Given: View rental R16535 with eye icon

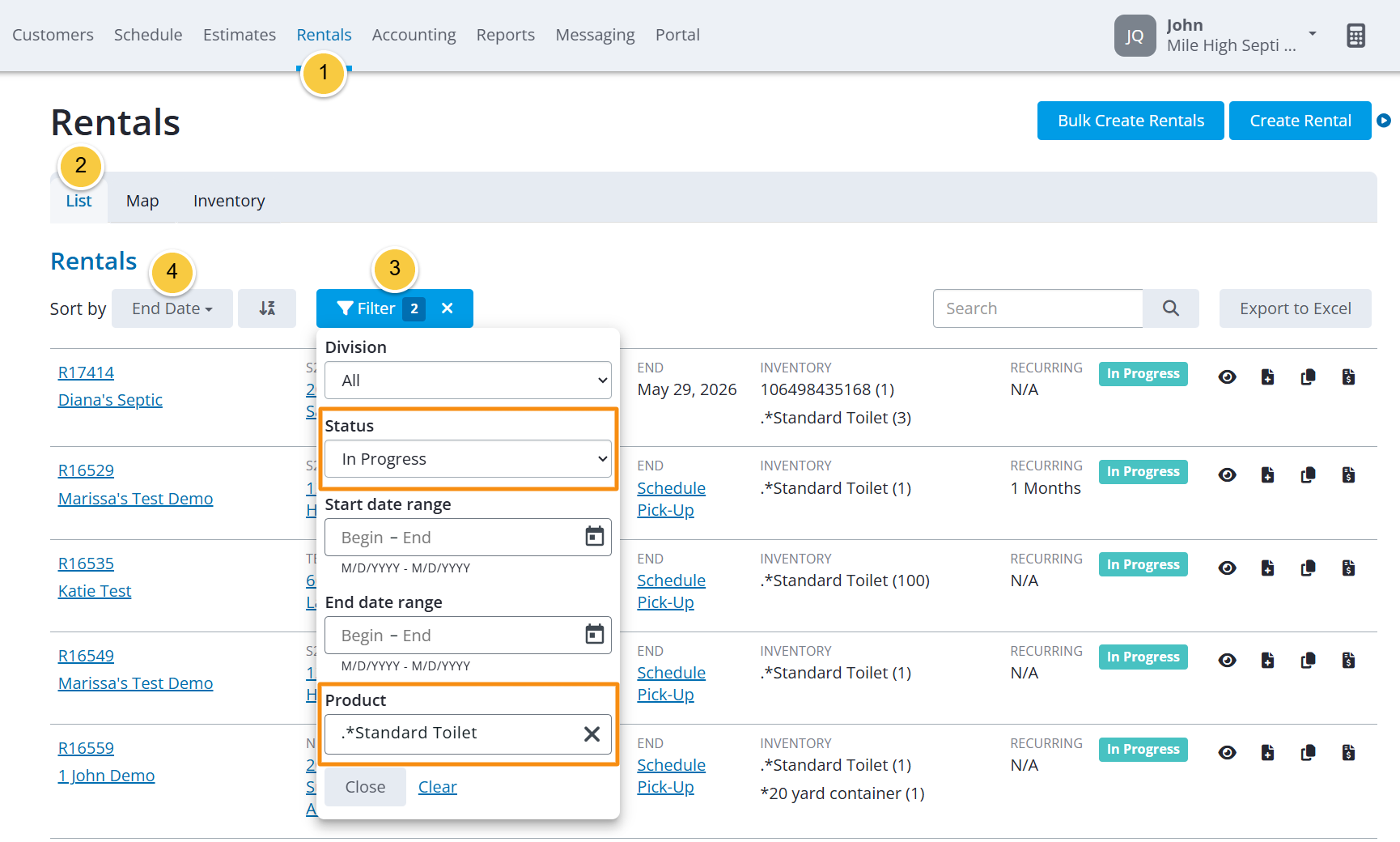Looking at the screenshot, I should tap(1228, 568).
